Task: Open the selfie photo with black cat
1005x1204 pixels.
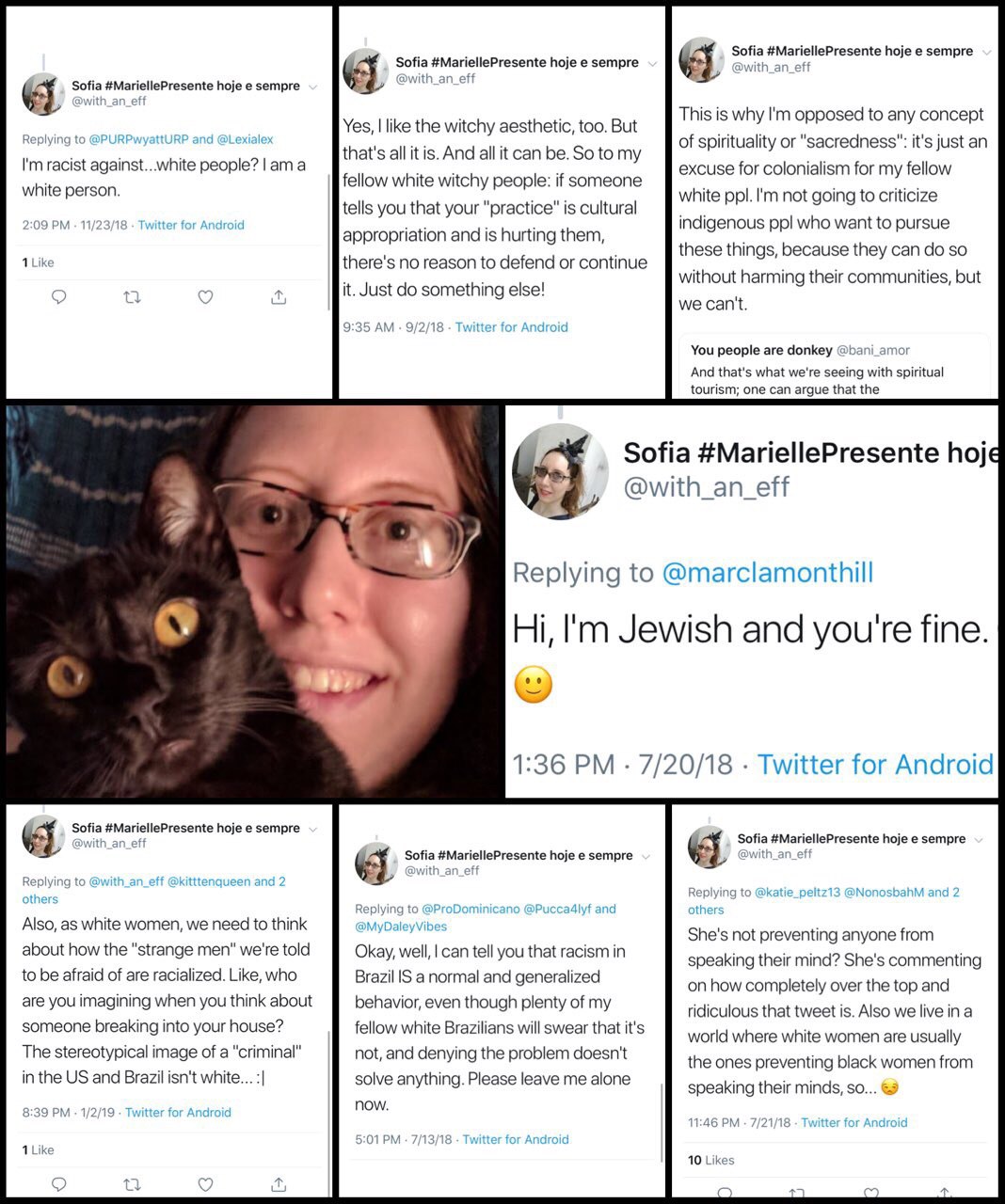Action: pyautogui.click(x=253, y=602)
